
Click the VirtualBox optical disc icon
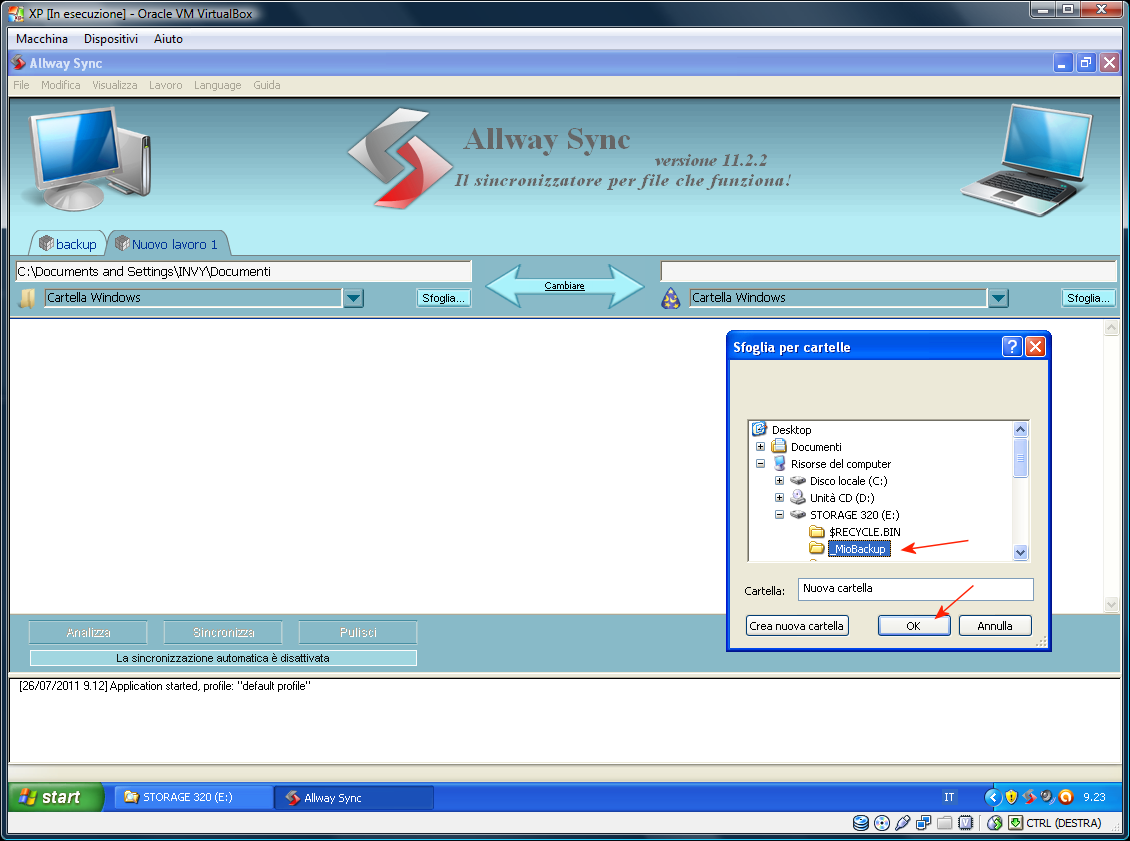click(x=881, y=823)
